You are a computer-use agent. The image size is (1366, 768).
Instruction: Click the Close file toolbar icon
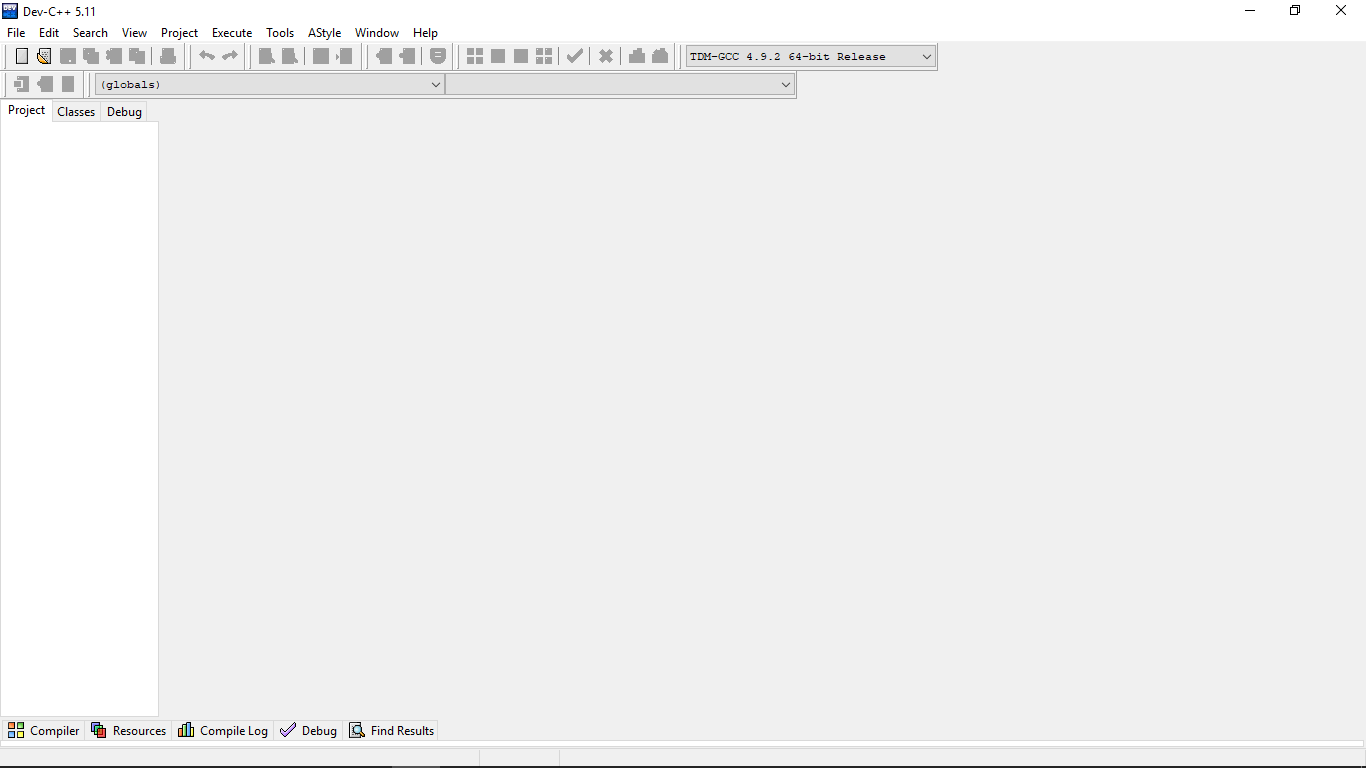114,56
